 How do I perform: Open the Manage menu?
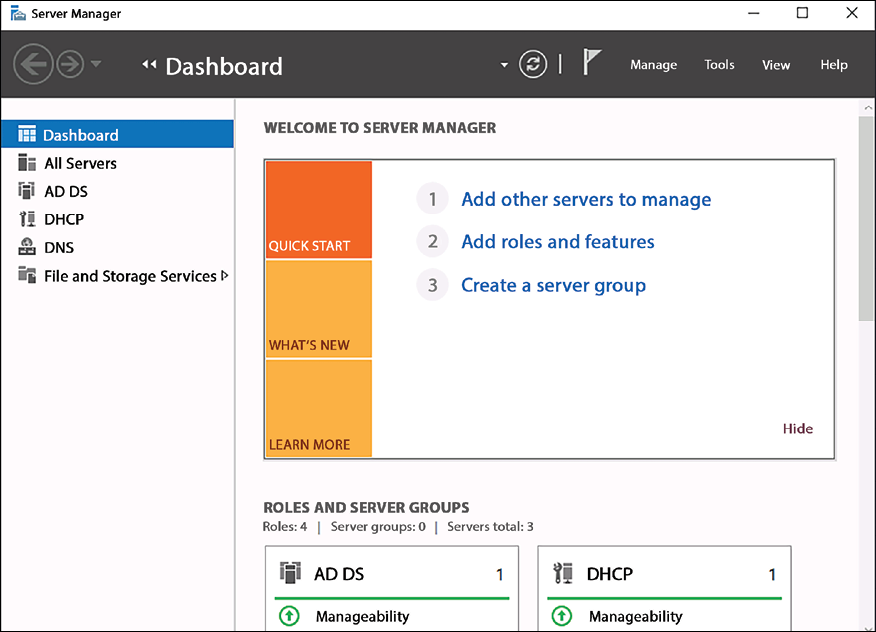pos(653,65)
